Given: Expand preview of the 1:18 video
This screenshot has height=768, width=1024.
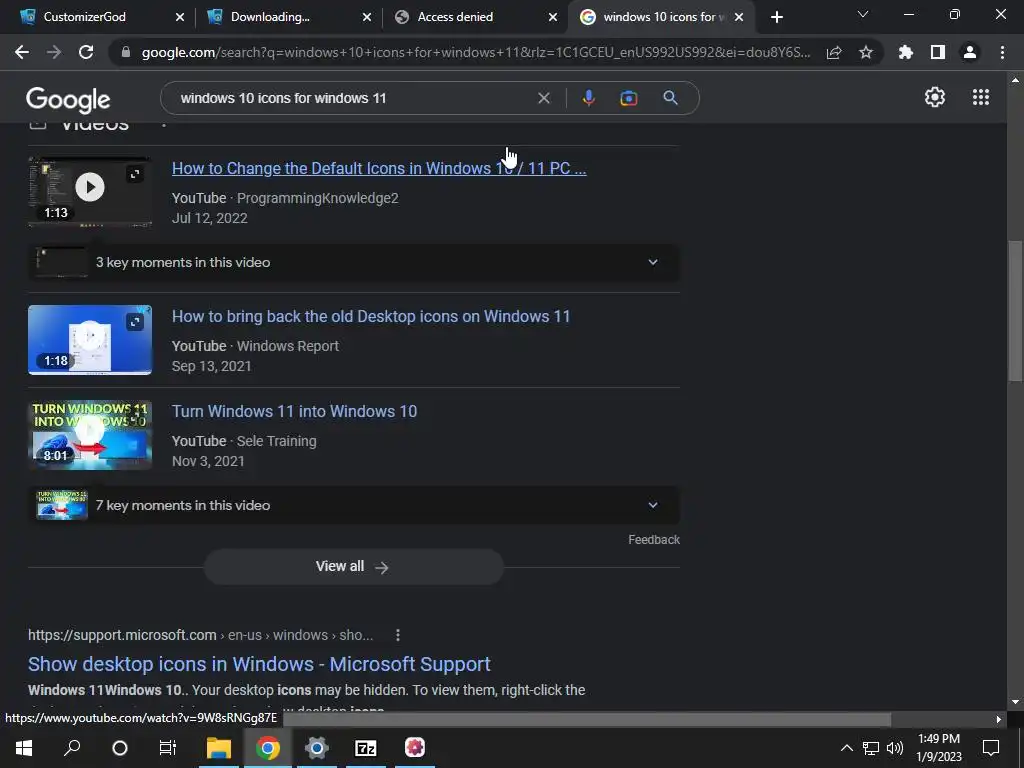Looking at the screenshot, I should tap(135, 322).
